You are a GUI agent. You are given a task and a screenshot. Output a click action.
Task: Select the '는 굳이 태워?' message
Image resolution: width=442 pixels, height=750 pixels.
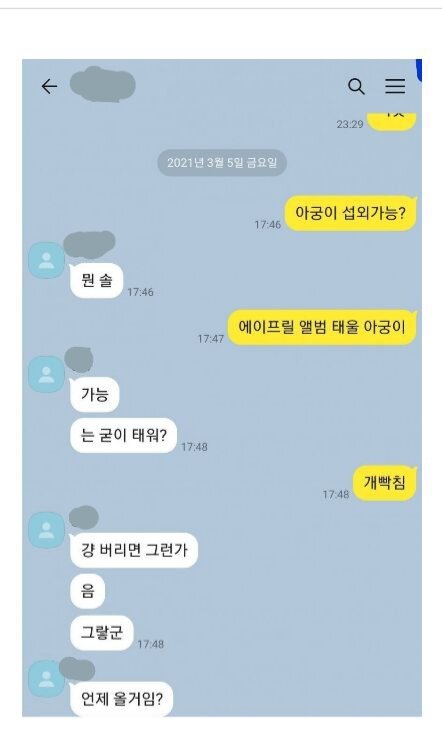123,435
